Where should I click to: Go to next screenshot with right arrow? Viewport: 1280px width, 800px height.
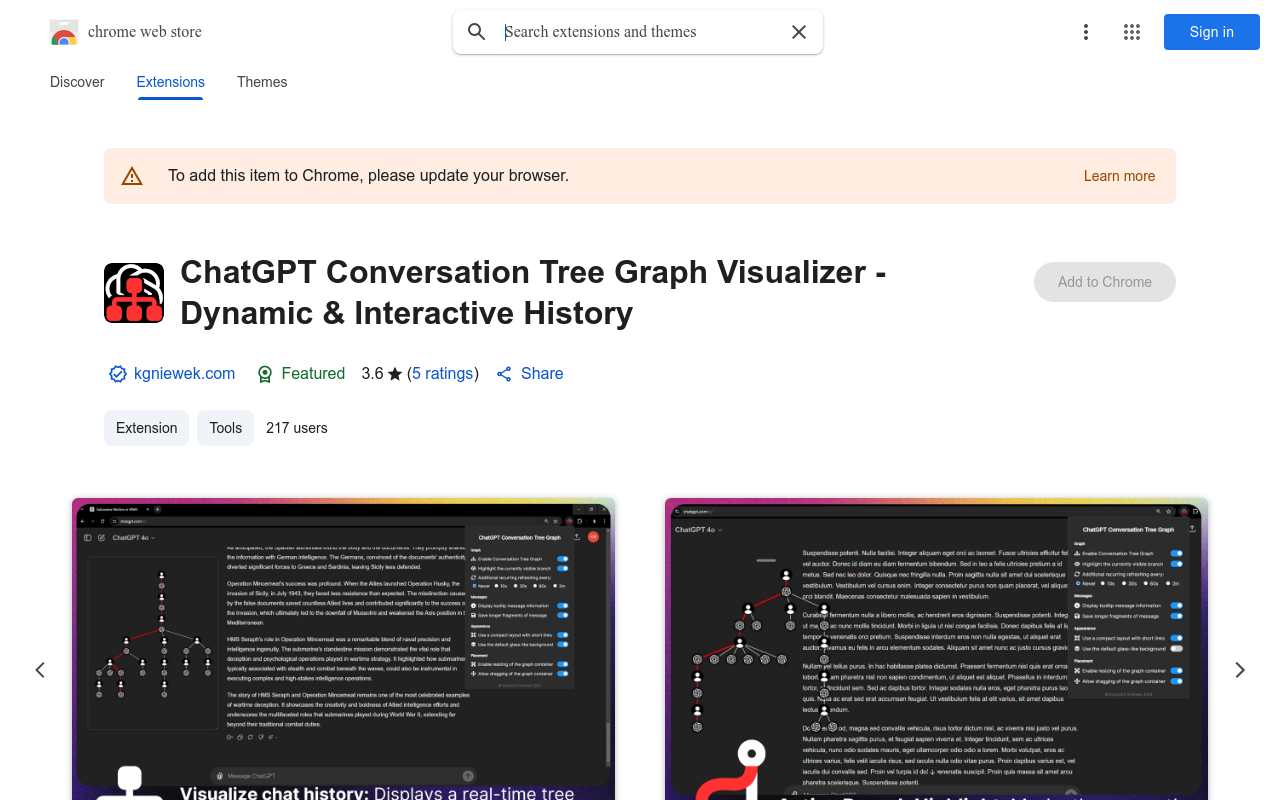[x=1240, y=670]
